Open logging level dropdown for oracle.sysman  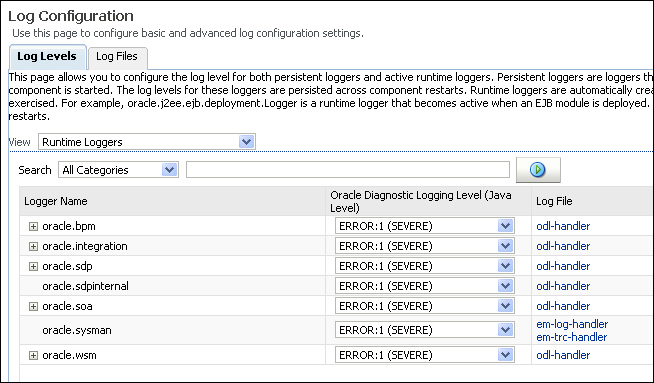tap(425, 330)
